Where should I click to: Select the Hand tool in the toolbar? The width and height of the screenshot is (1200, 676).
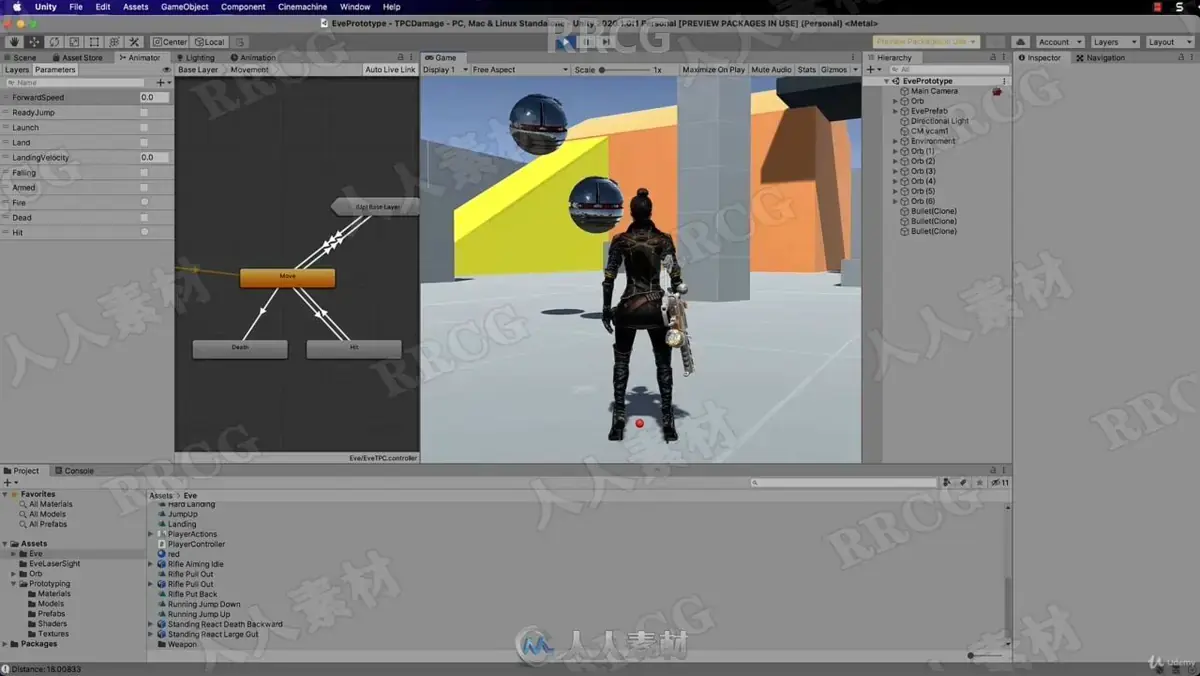(x=14, y=42)
